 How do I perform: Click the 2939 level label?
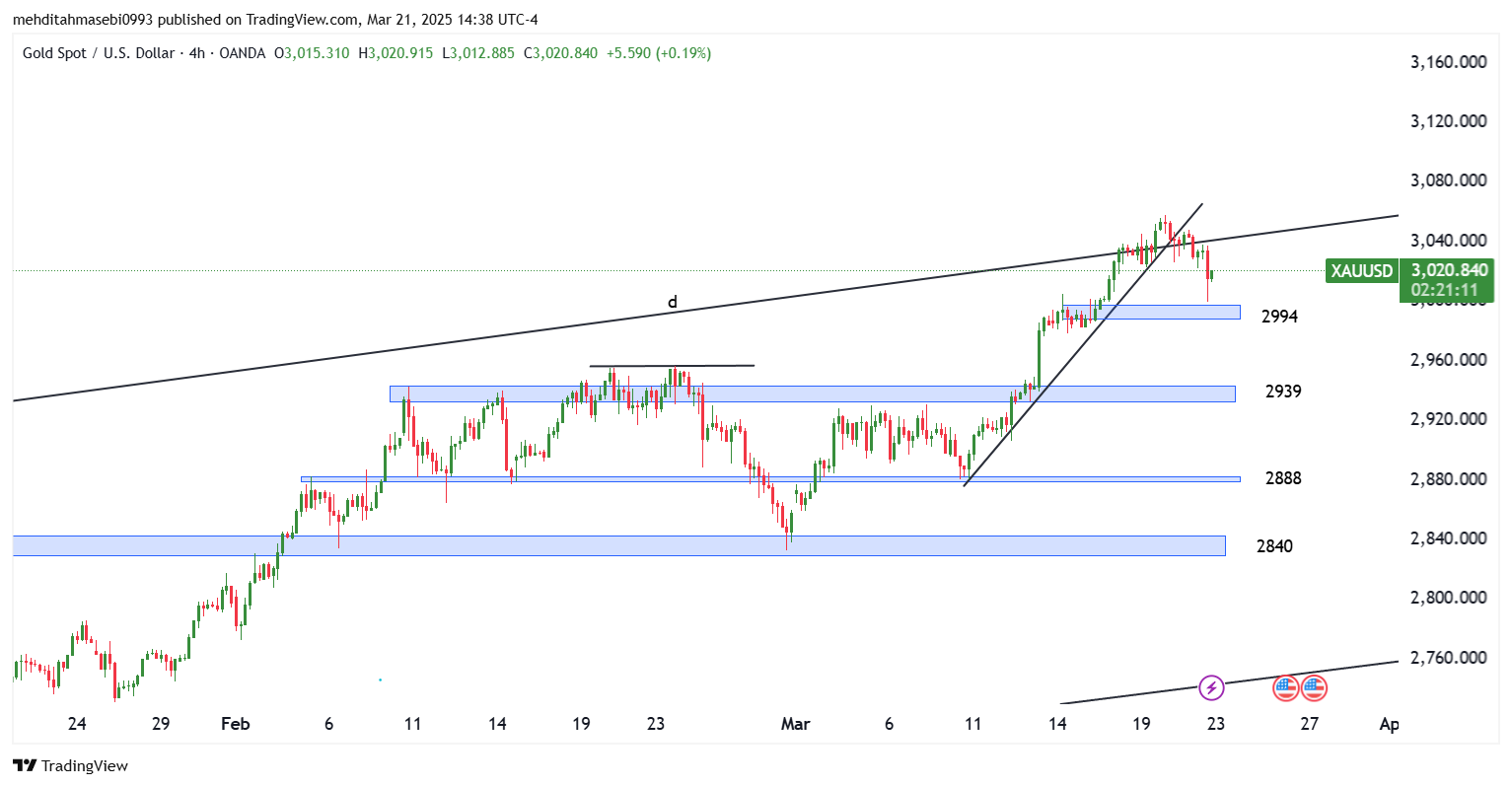[x=1283, y=392]
